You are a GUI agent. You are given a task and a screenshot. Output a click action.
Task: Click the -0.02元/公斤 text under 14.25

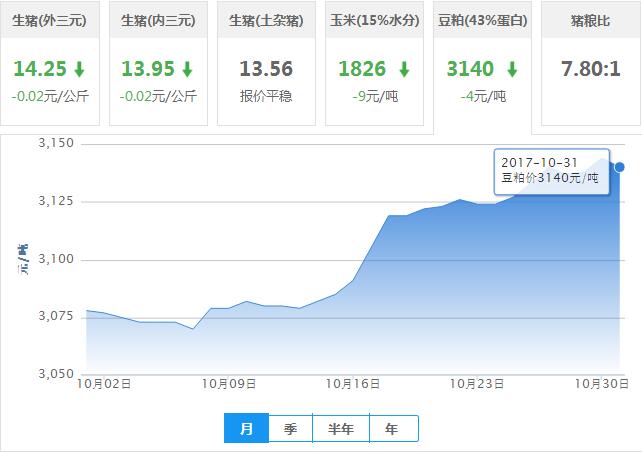[x=50, y=96]
